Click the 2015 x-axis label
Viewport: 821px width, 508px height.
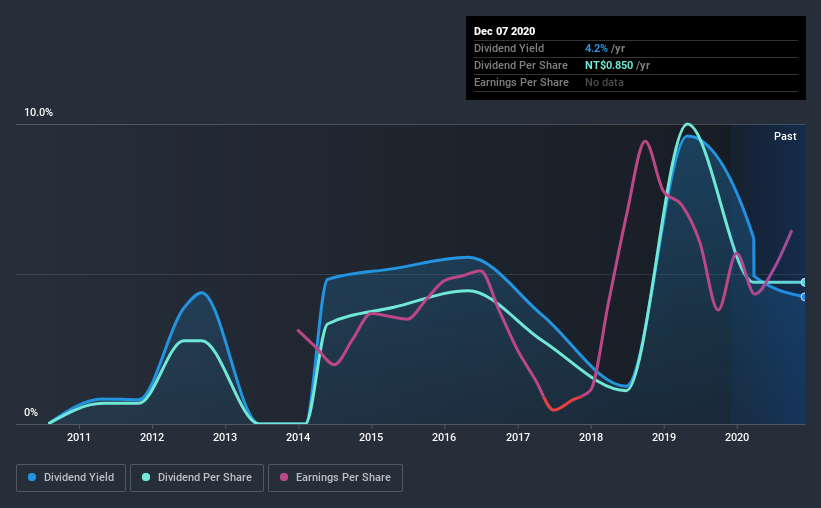pos(371,437)
